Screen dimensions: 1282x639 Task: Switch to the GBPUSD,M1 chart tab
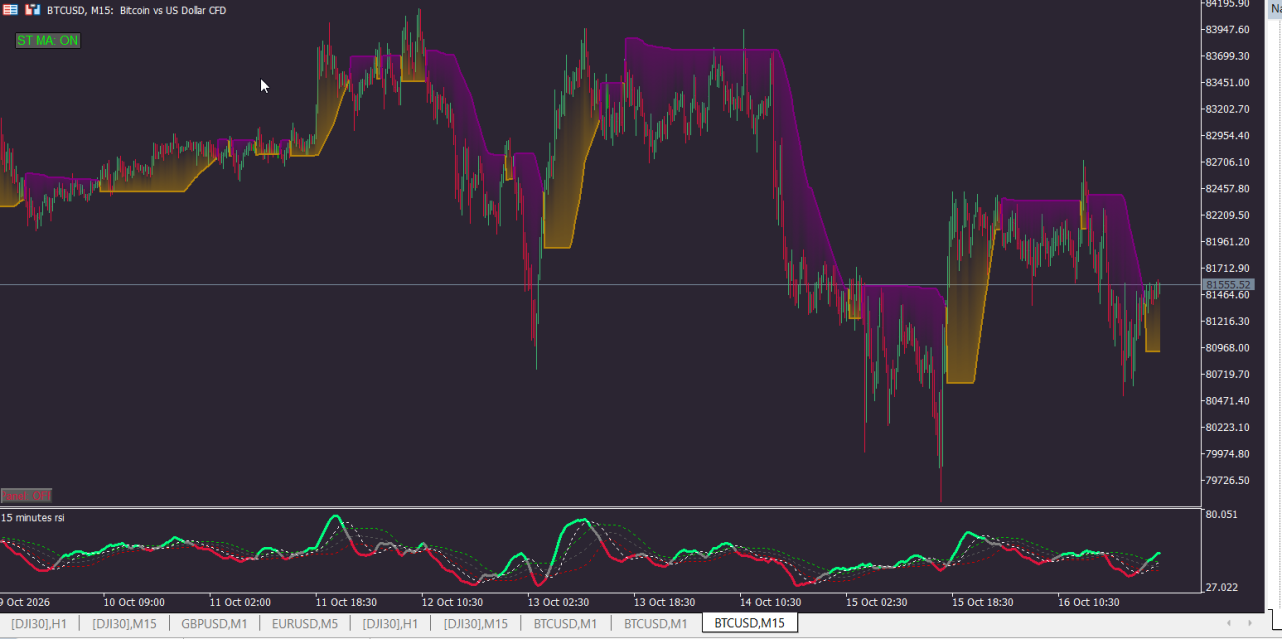[x=214, y=624]
